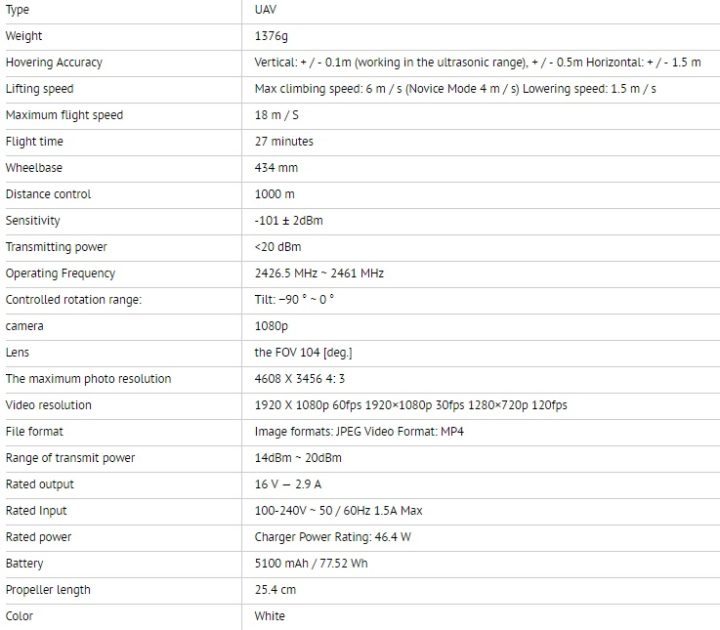The width and height of the screenshot is (720, 630).
Task: Click the Transmitting power value
Action: coord(278,247)
